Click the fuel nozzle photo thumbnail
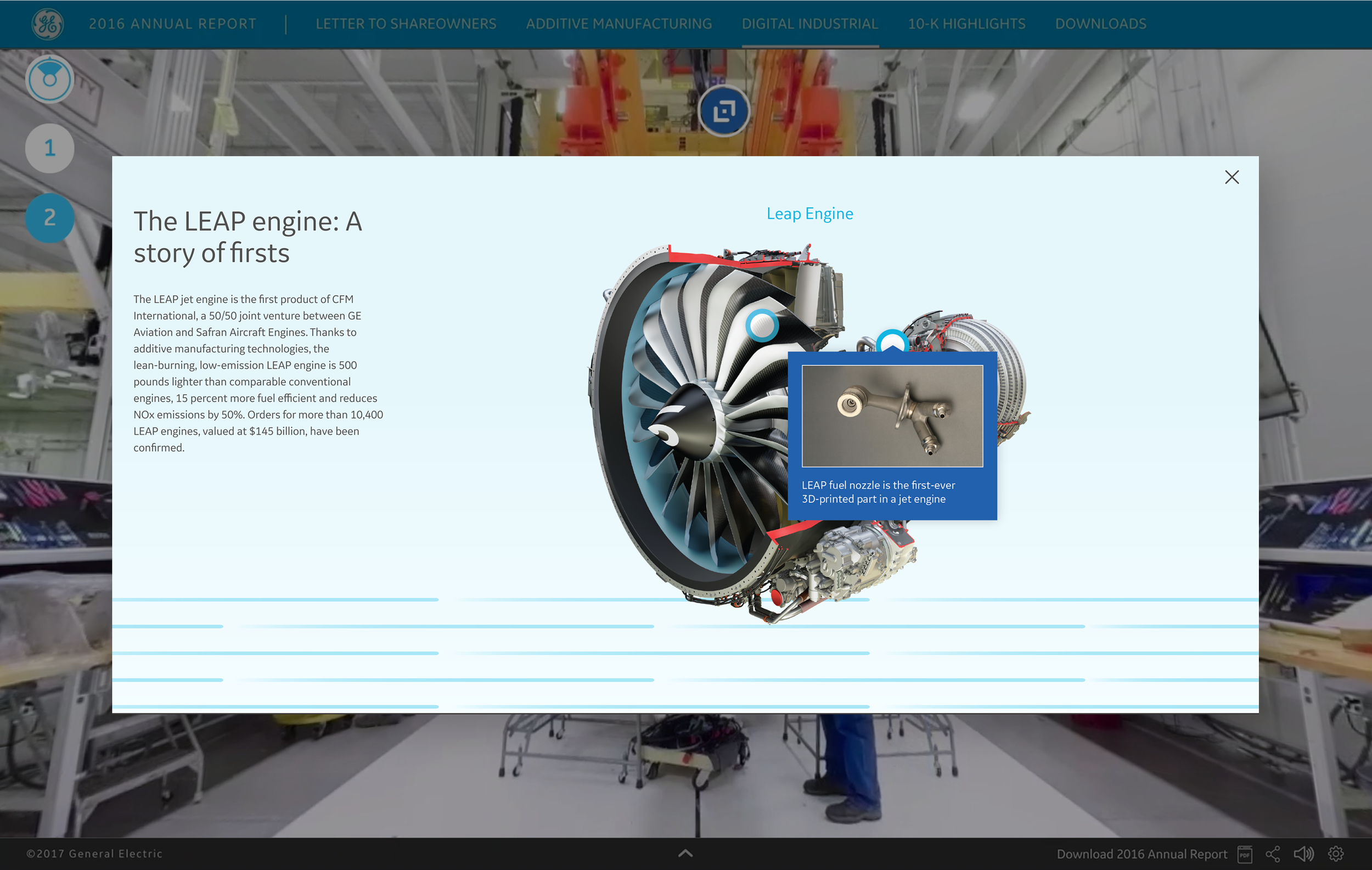1372x870 pixels. point(892,416)
